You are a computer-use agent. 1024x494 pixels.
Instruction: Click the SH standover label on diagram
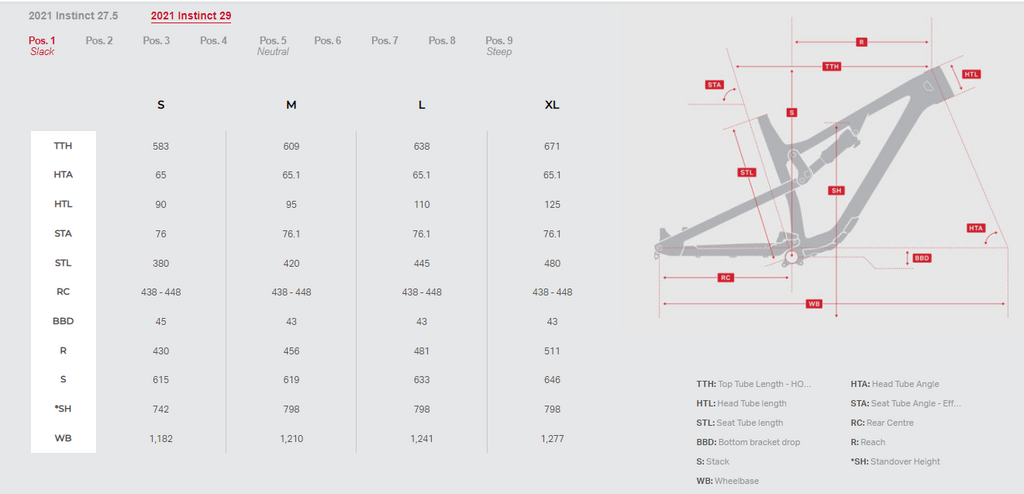point(837,191)
